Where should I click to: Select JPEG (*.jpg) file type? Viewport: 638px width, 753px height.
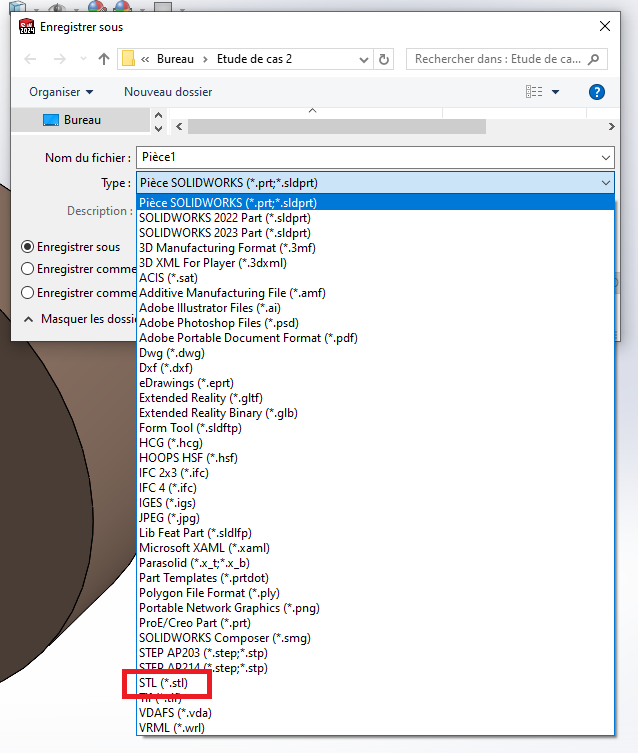coord(375,518)
